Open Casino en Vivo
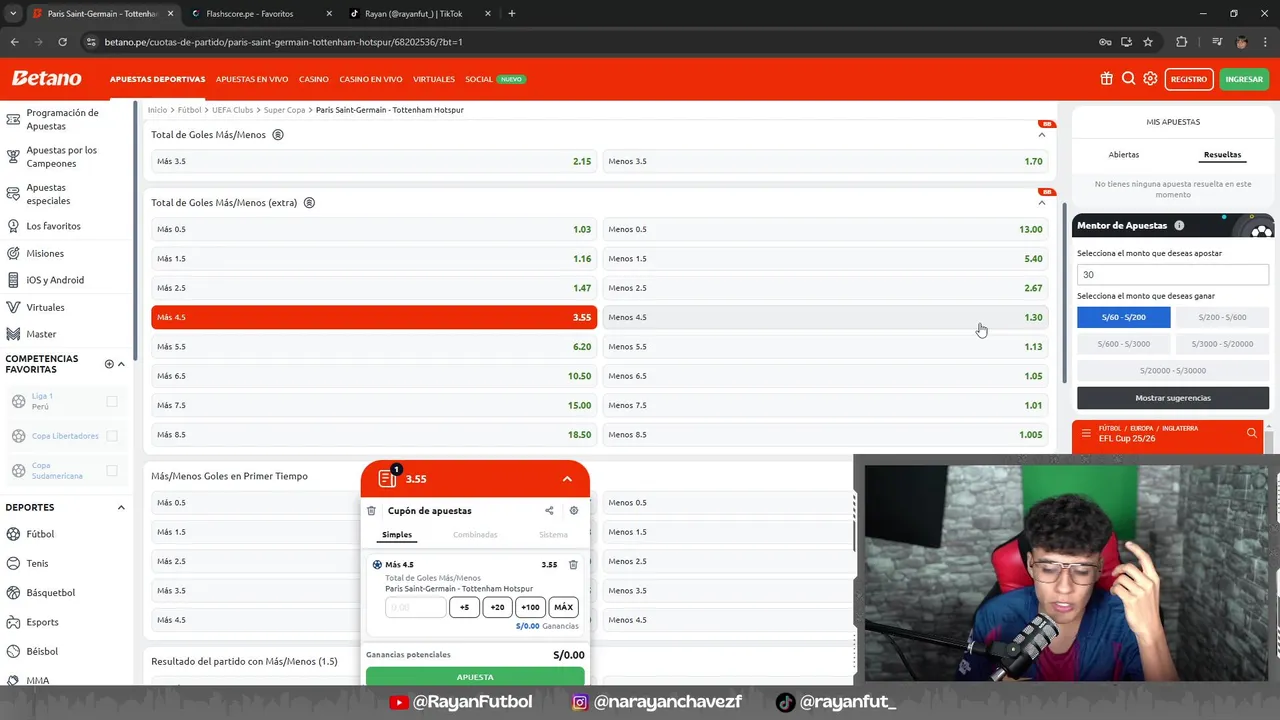This screenshot has height=720, width=1280. (371, 79)
